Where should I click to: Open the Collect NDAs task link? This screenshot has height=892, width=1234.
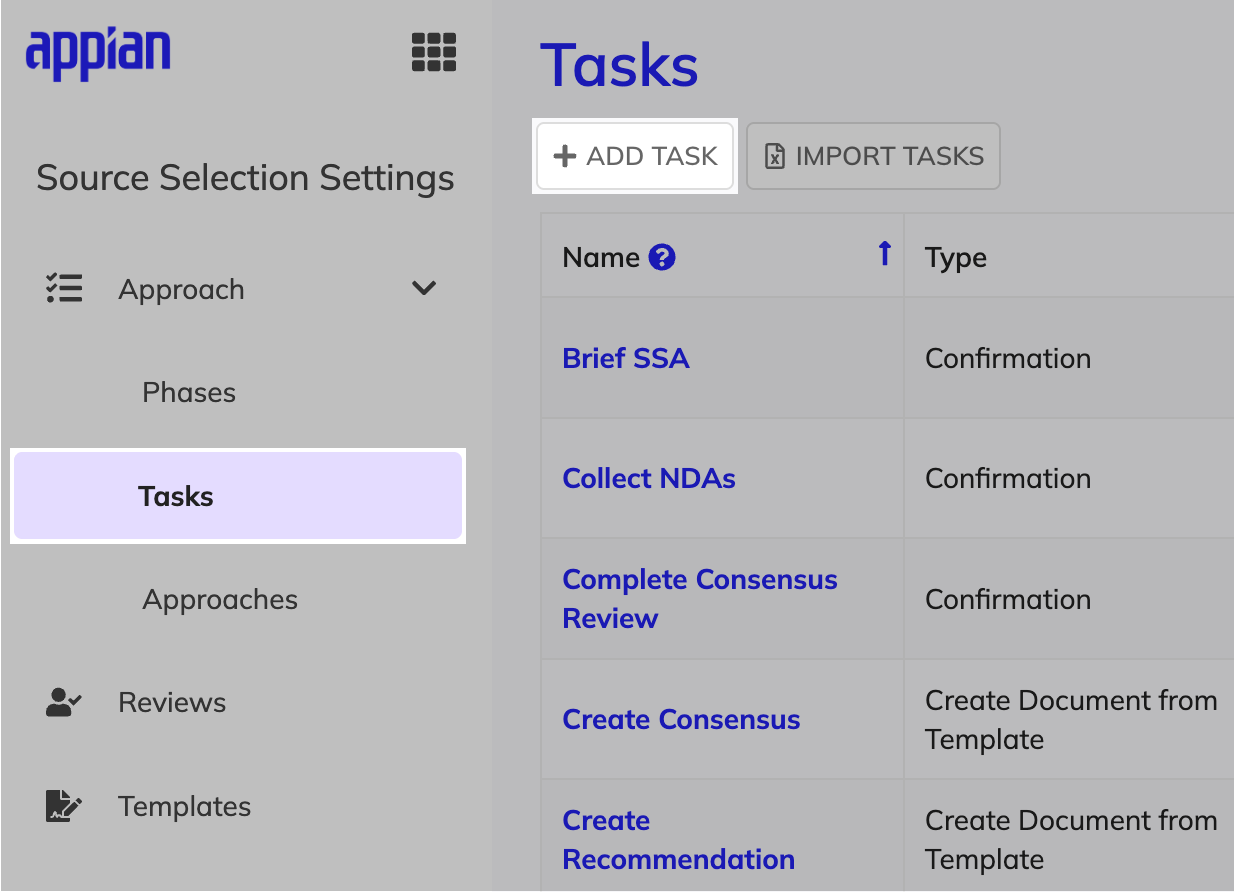tap(649, 478)
